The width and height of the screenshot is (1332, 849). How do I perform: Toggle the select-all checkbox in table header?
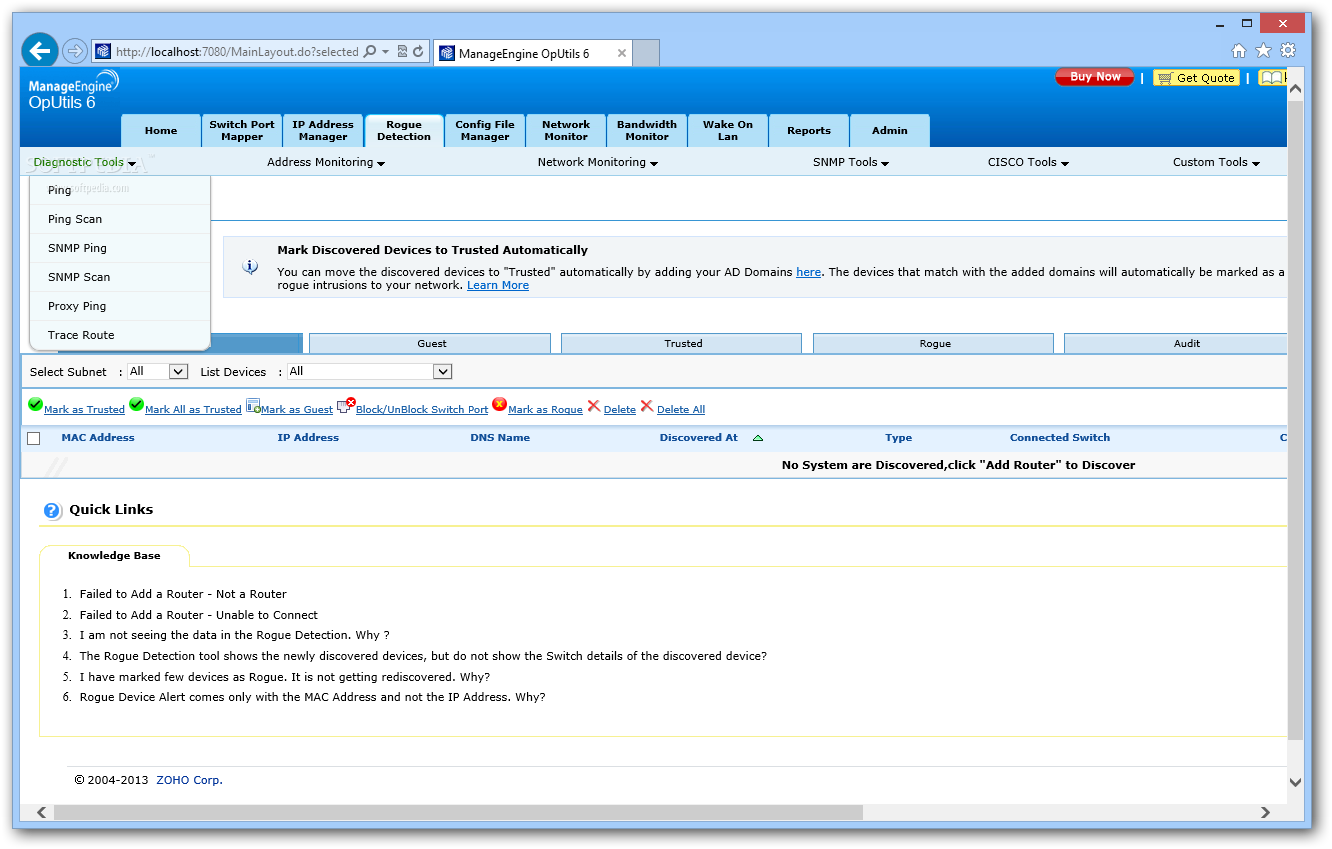coord(34,438)
